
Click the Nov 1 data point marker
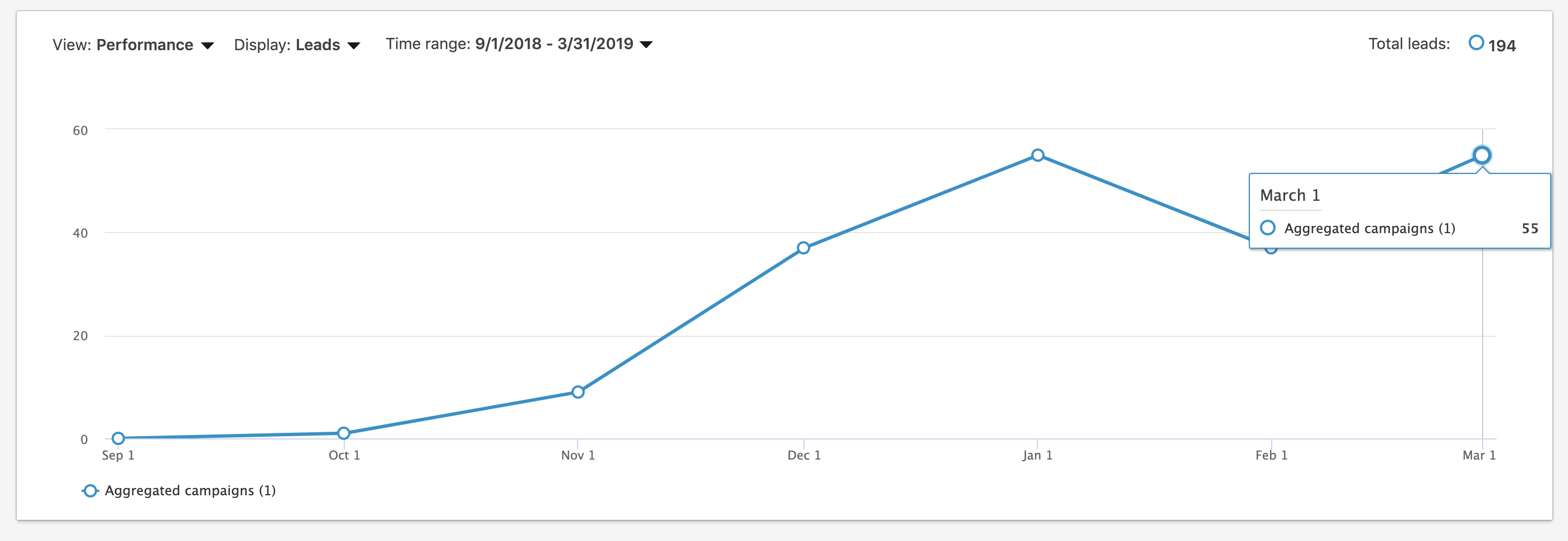(x=578, y=392)
